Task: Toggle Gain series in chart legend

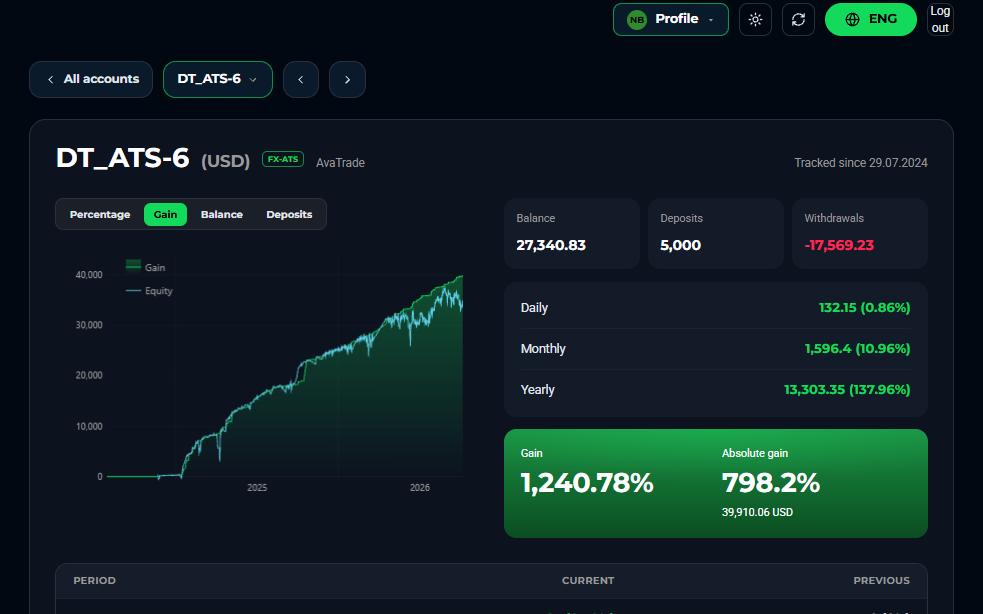Action: coord(145,267)
